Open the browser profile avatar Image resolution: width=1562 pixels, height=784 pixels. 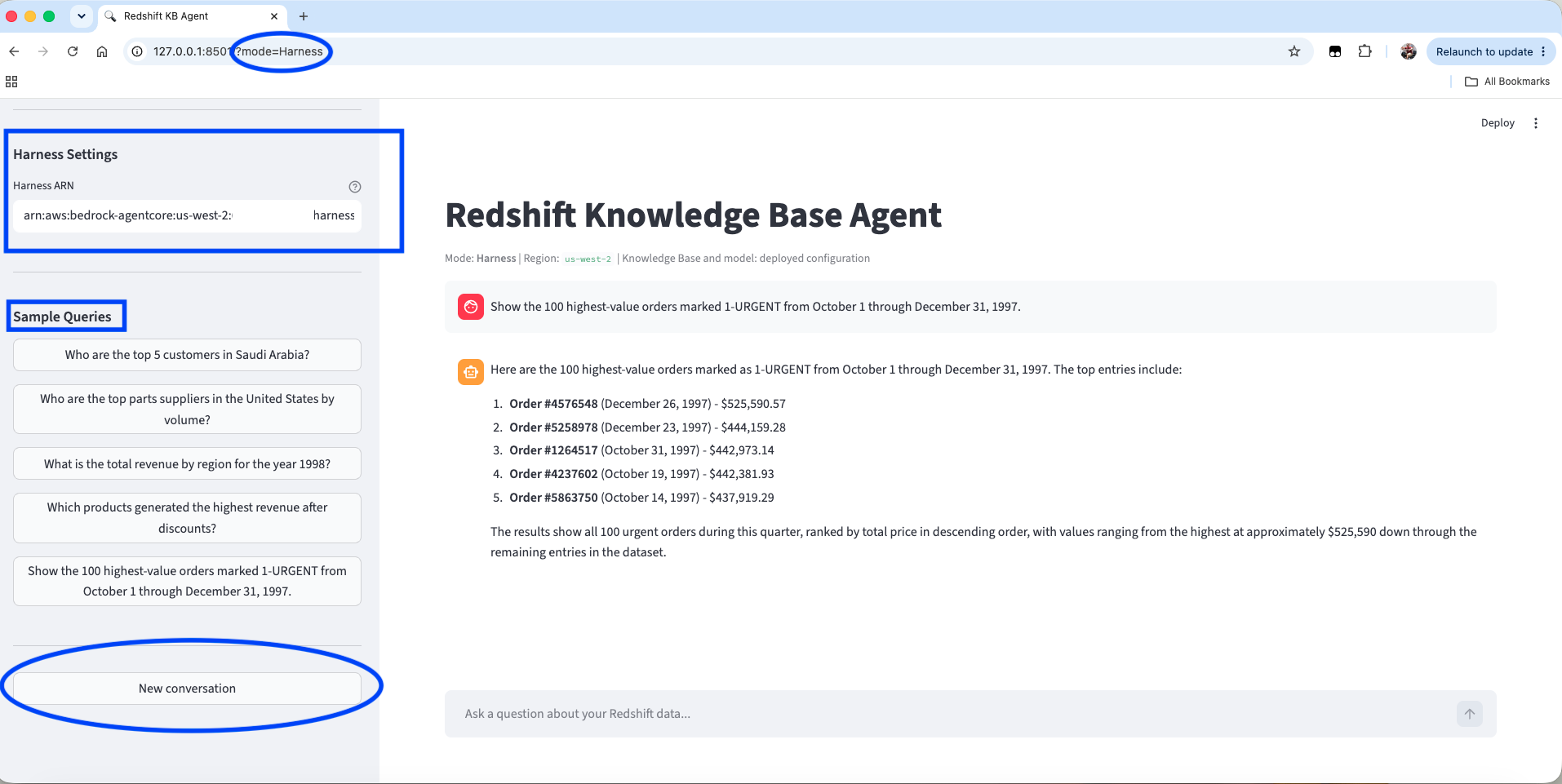coord(1409,51)
